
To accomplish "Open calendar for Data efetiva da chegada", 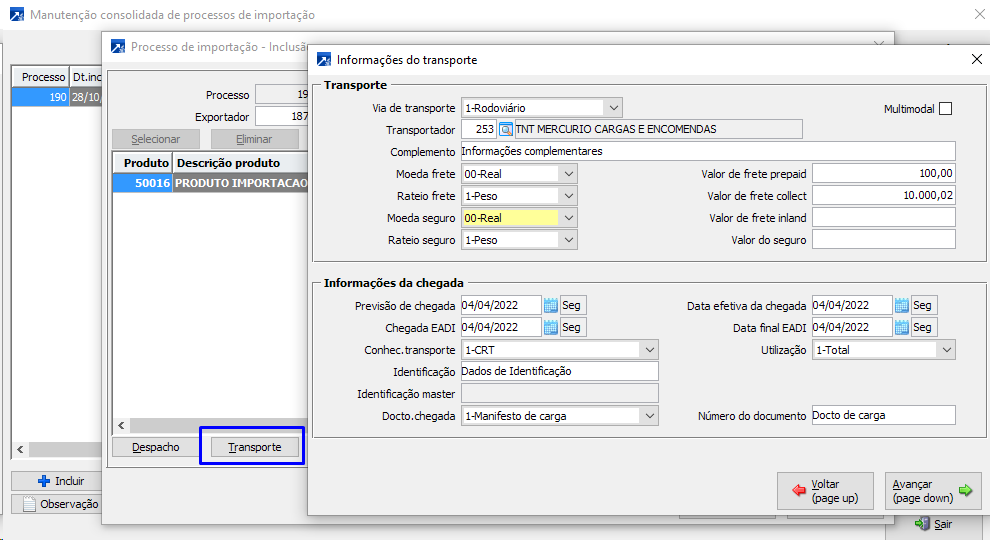I will click(x=901, y=305).
